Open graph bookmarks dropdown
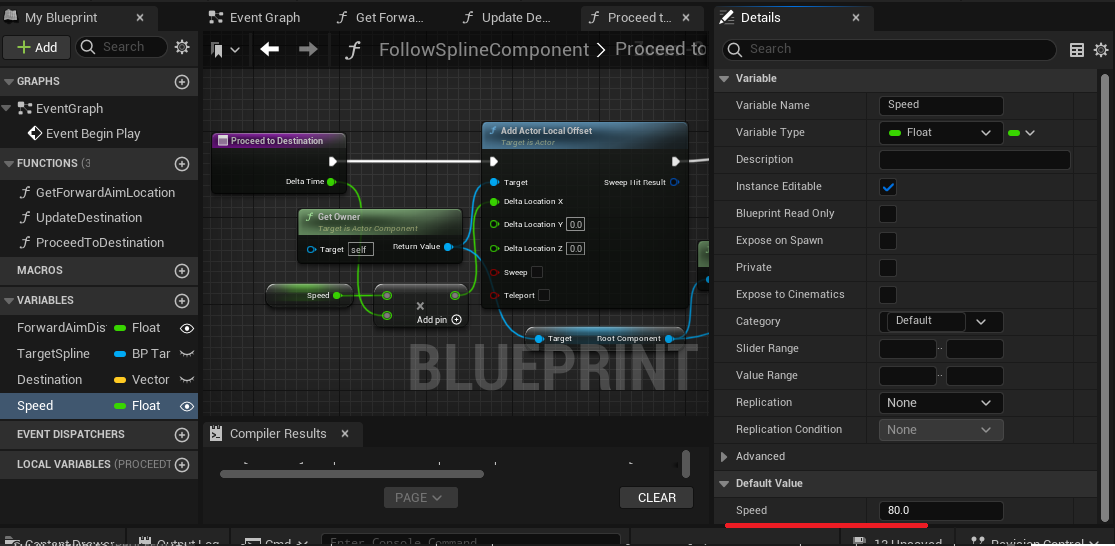The width and height of the screenshot is (1115, 546). point(225,50)
